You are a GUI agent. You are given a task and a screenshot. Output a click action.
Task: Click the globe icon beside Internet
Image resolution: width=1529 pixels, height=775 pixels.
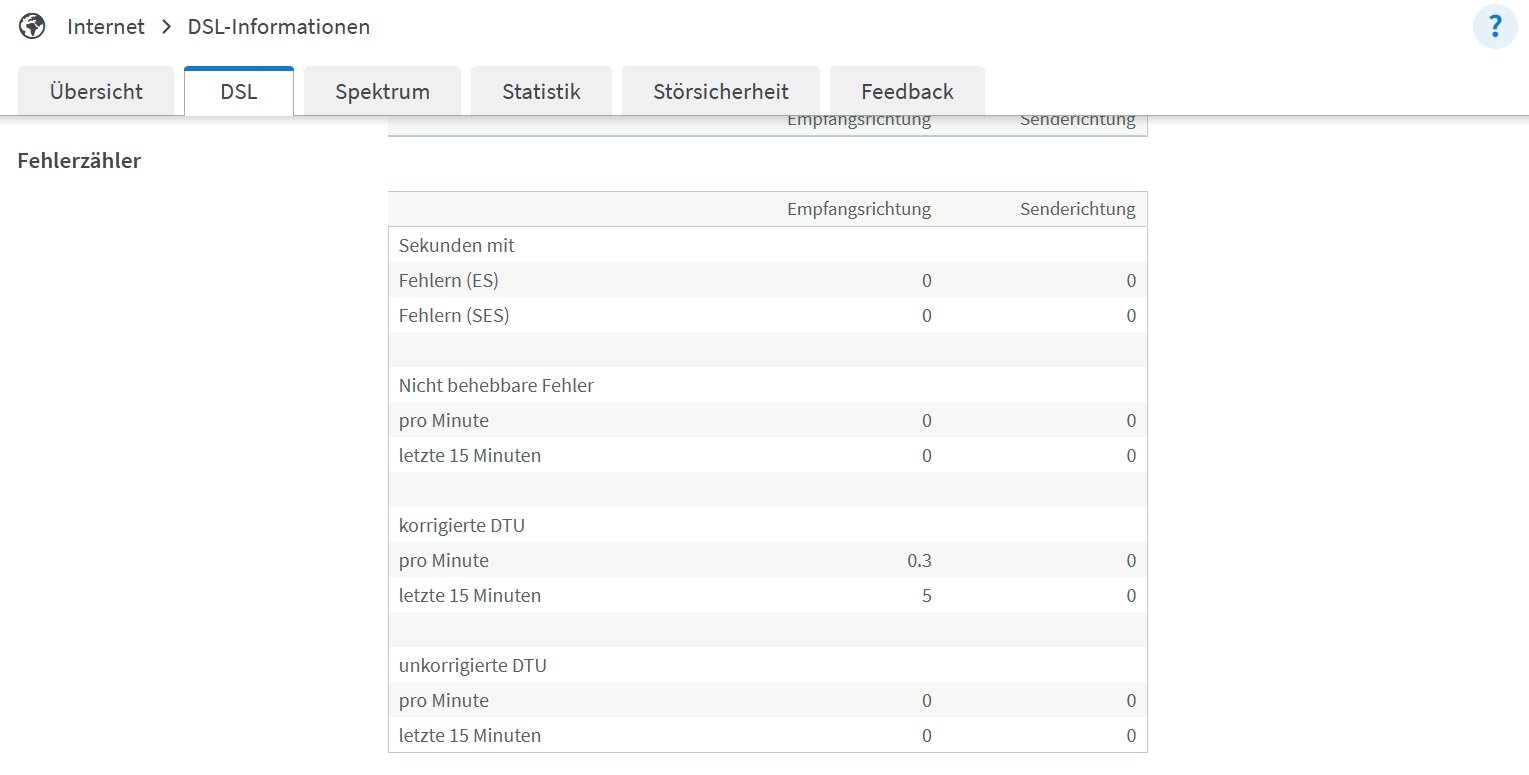pos(32,27)
